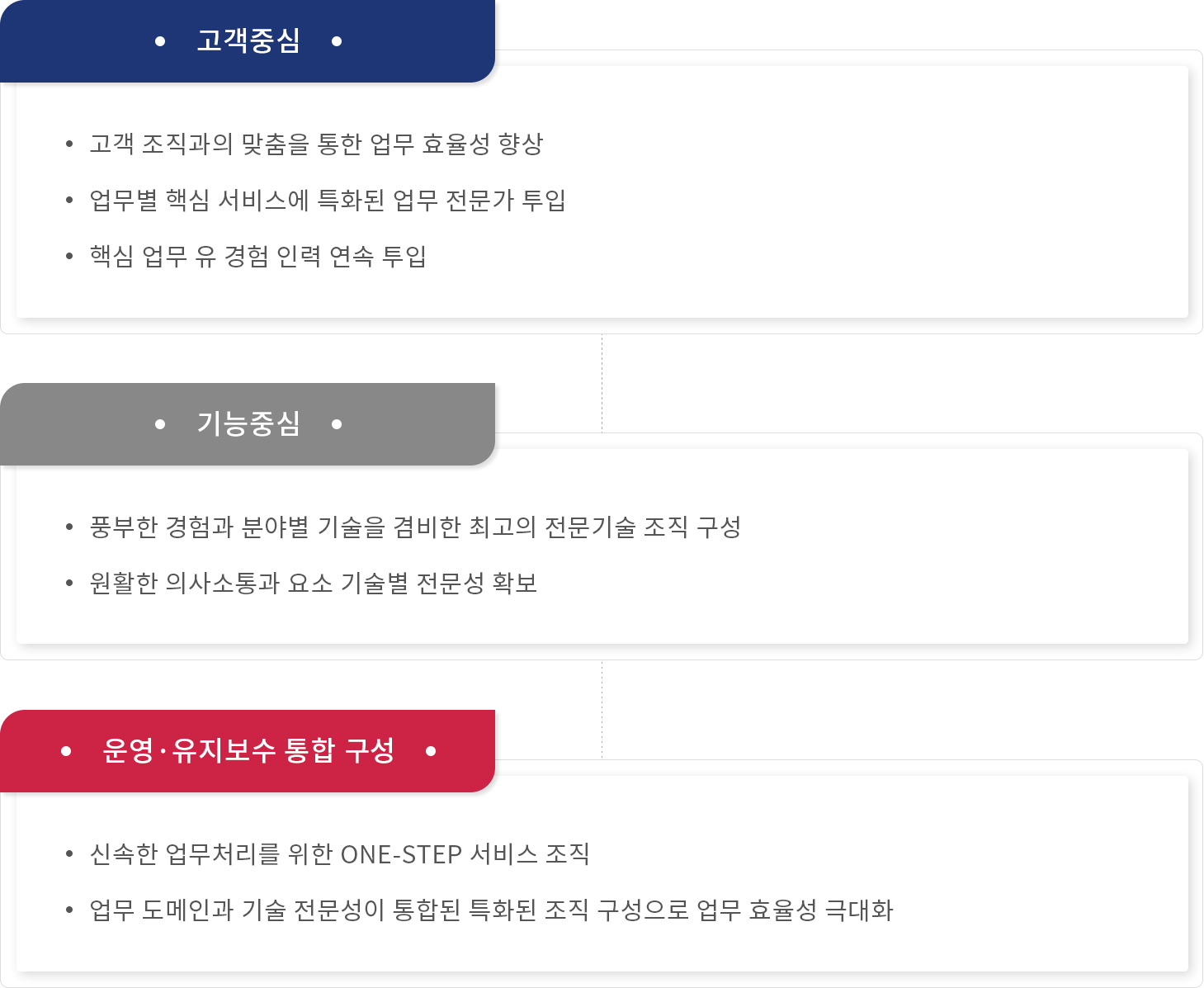Click the ONE-STEP text in last card
Screen dimensions: 1204x988
coord(401,854)
